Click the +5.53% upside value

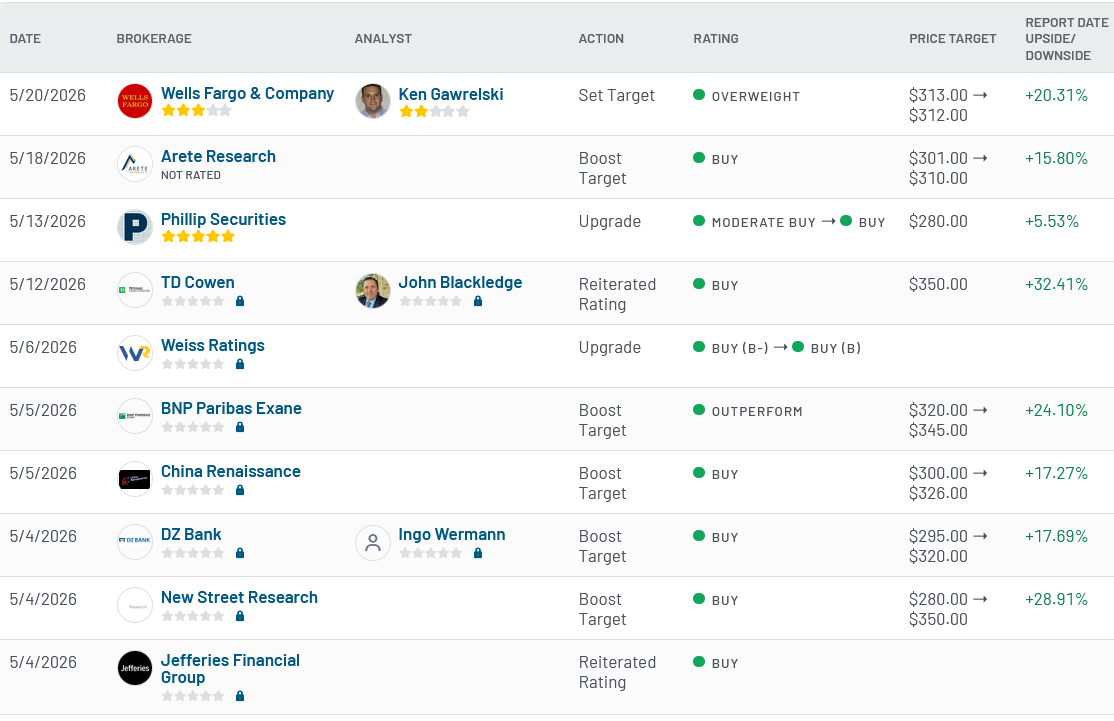[x=1051, y=221]
